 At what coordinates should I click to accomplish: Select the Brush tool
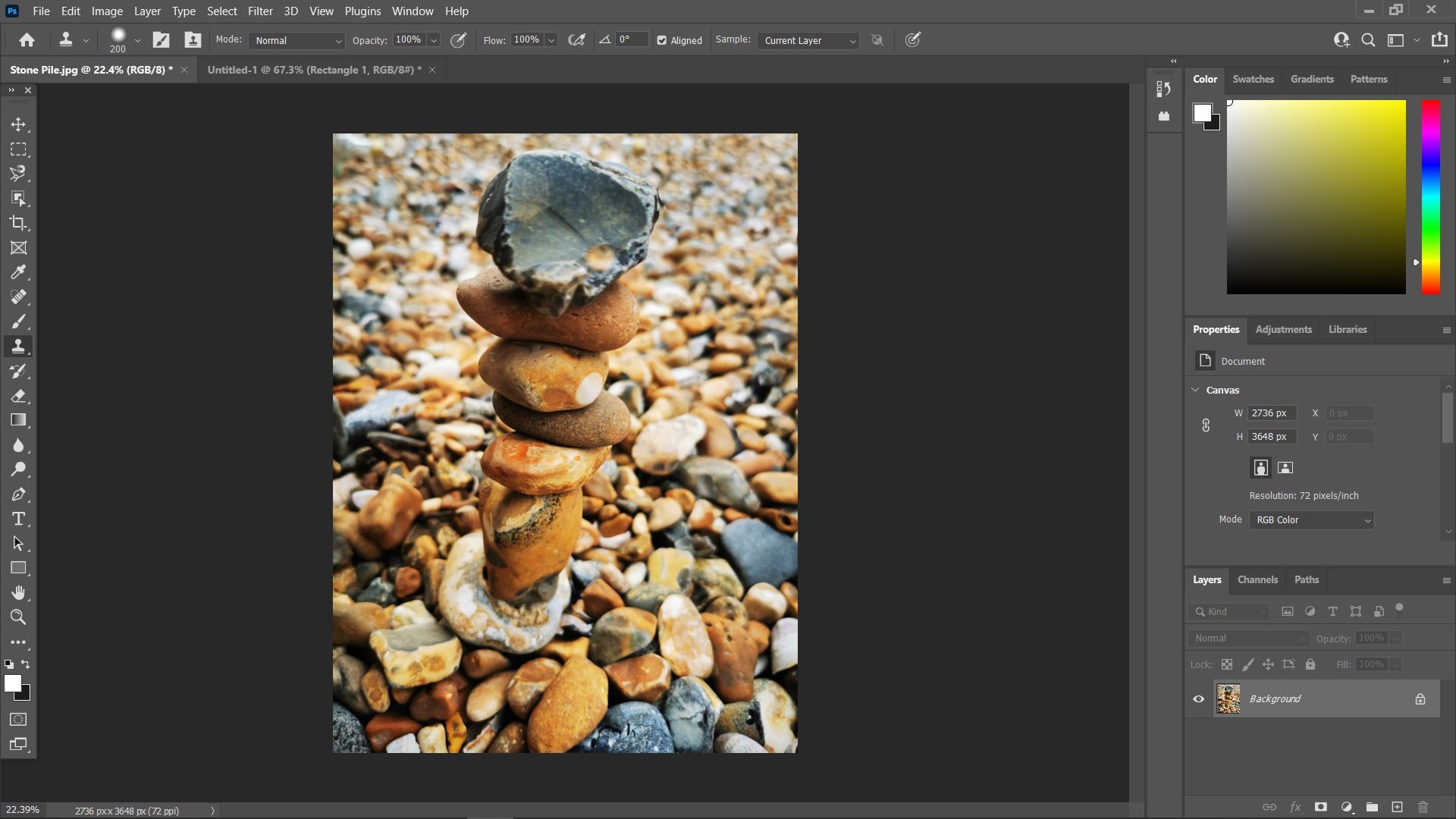(18, 321)
